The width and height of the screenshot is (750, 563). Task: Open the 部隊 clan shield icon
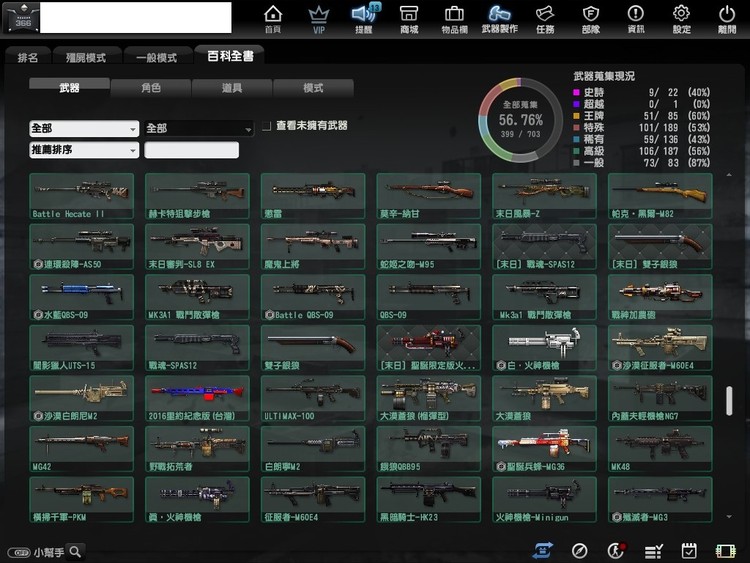tap(591, 19)
